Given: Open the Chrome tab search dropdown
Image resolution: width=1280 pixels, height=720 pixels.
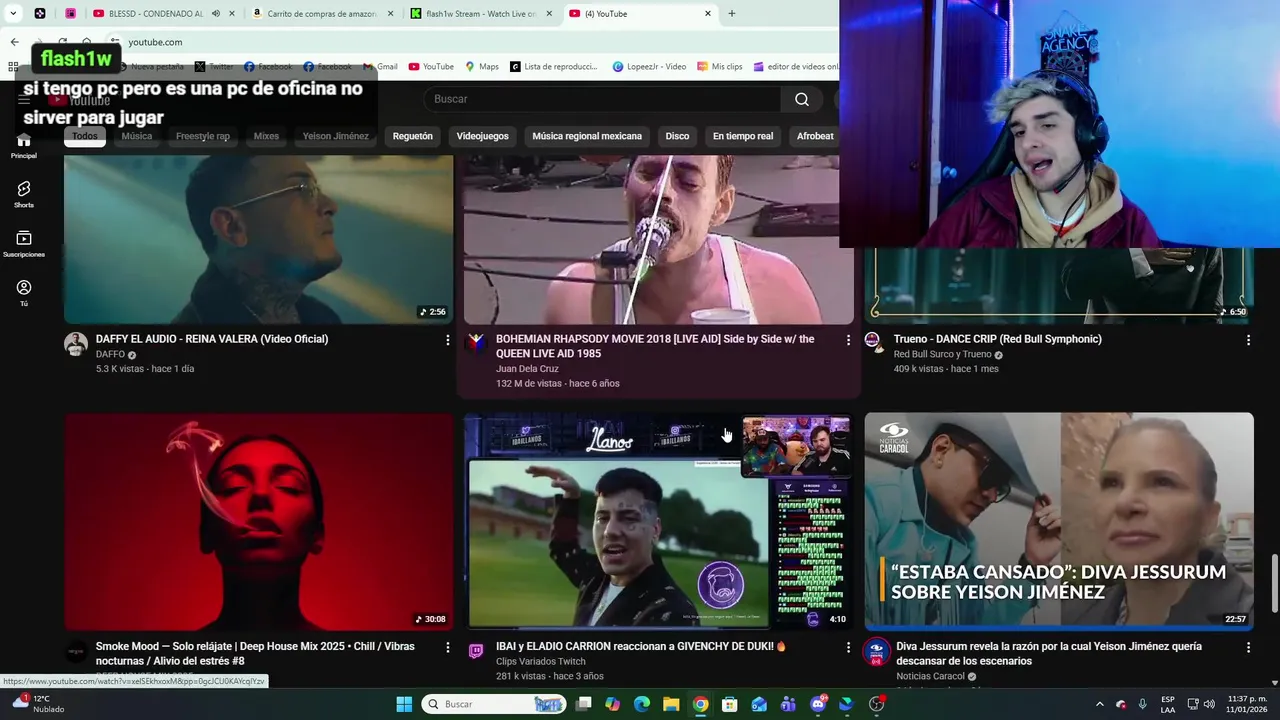Looking at the screenshot, I should point(13,14).
